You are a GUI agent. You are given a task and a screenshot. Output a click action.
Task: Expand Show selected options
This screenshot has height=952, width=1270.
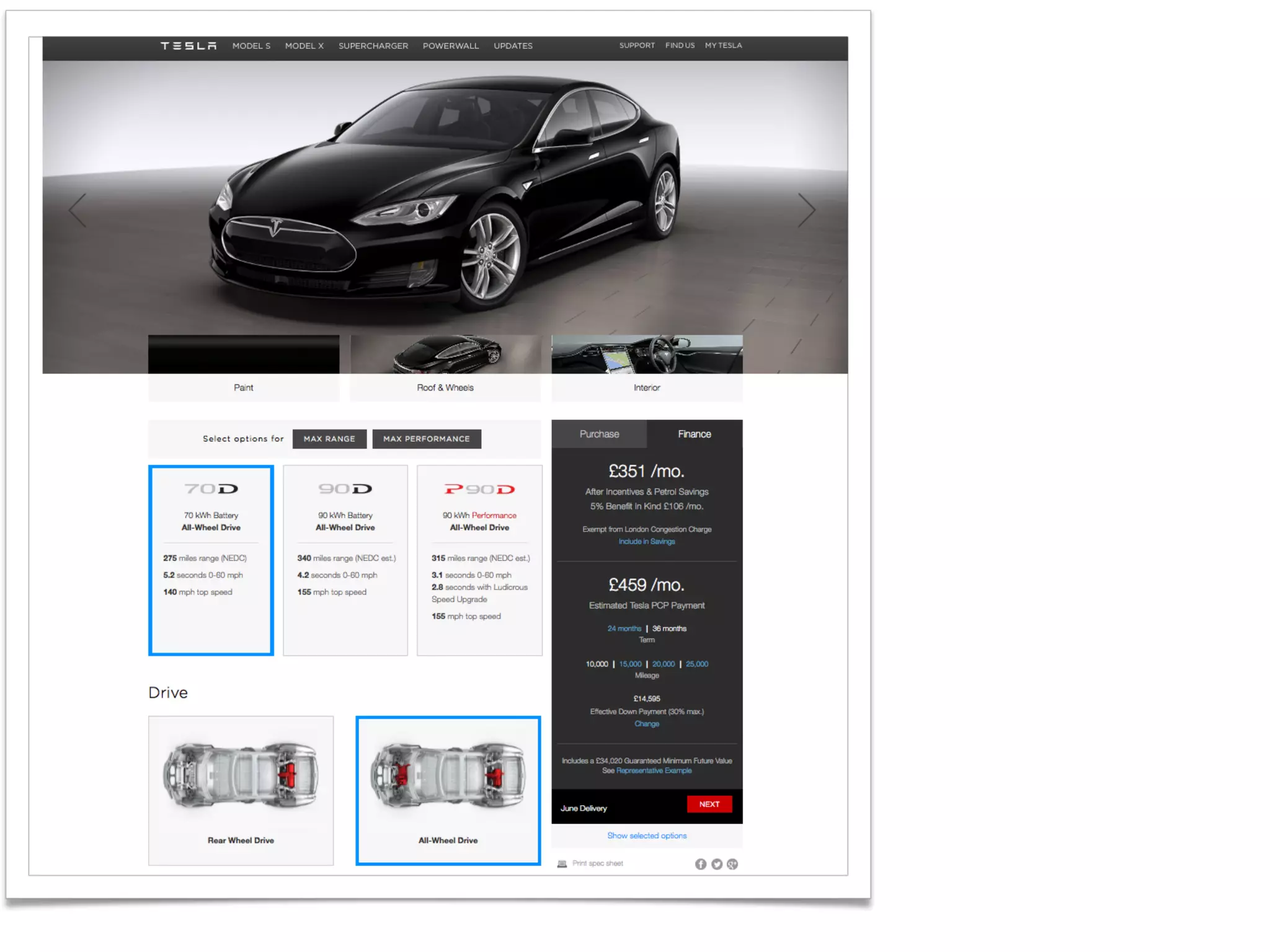(x=647, y=835)
